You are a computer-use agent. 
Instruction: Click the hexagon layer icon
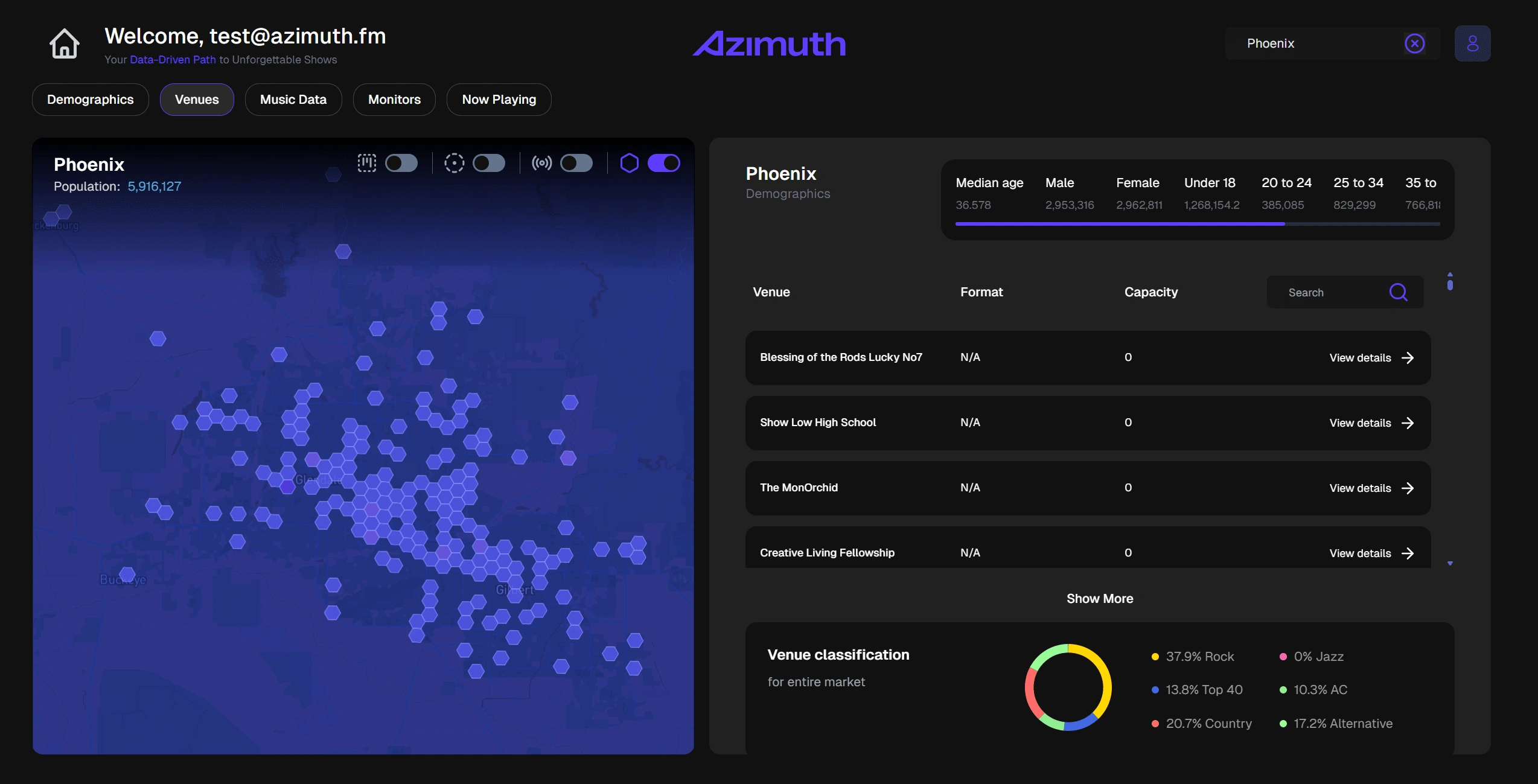tap(629, 163)
